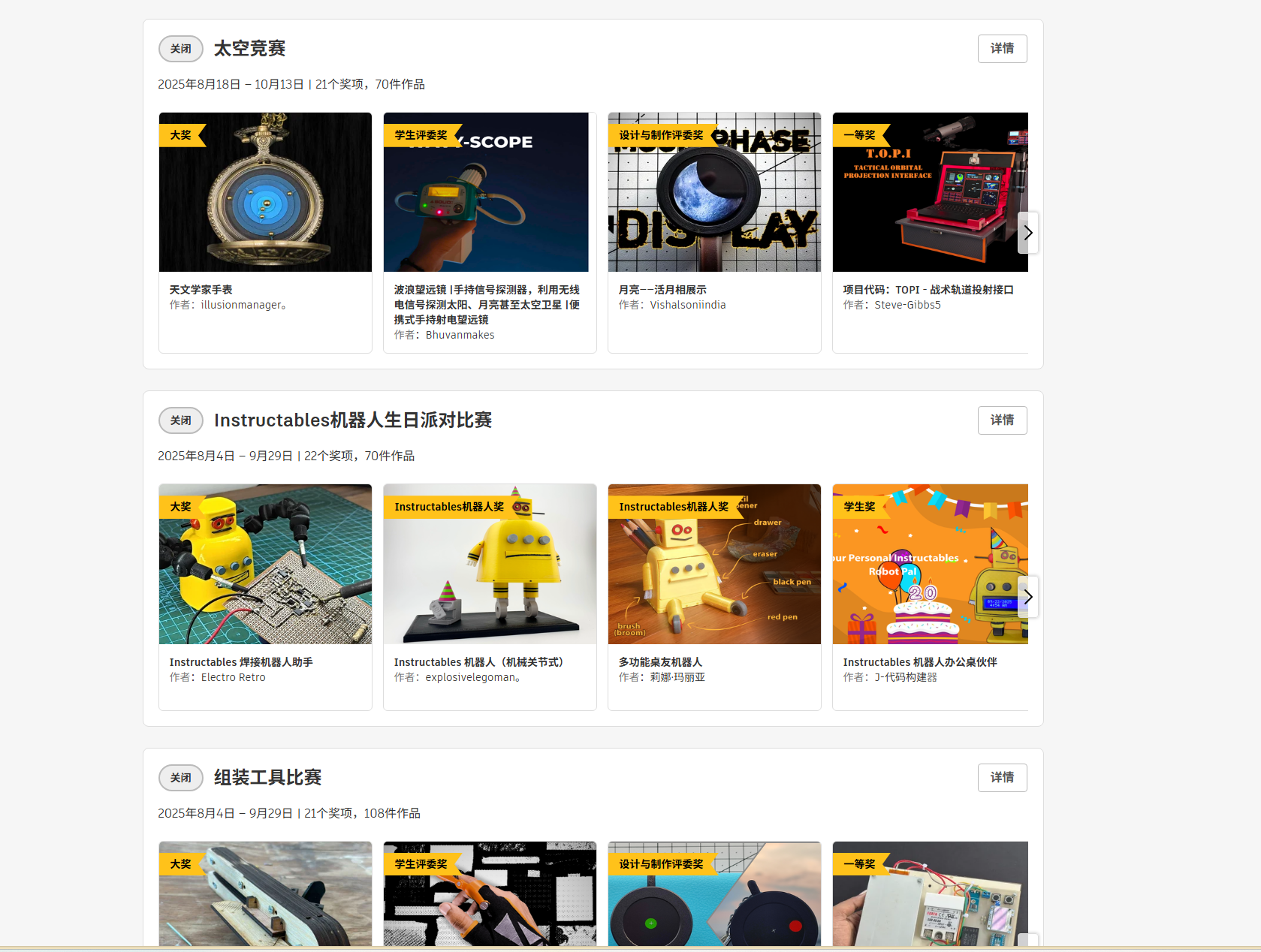Click the 一等奖 ribbon on the TOPI entry
Image resolution: width=1261 pixels, height=952 pixels.
pyautogui.click(x=861, y=135)
